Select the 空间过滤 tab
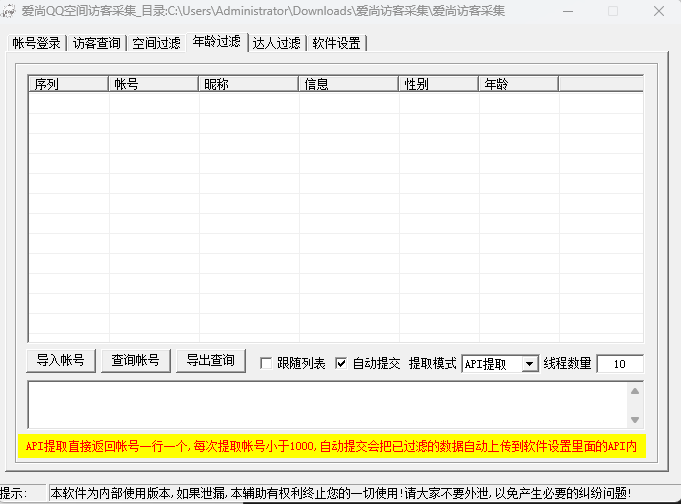Screen dimensions: 681x504 pyautogui.click(x=157, y=43)
